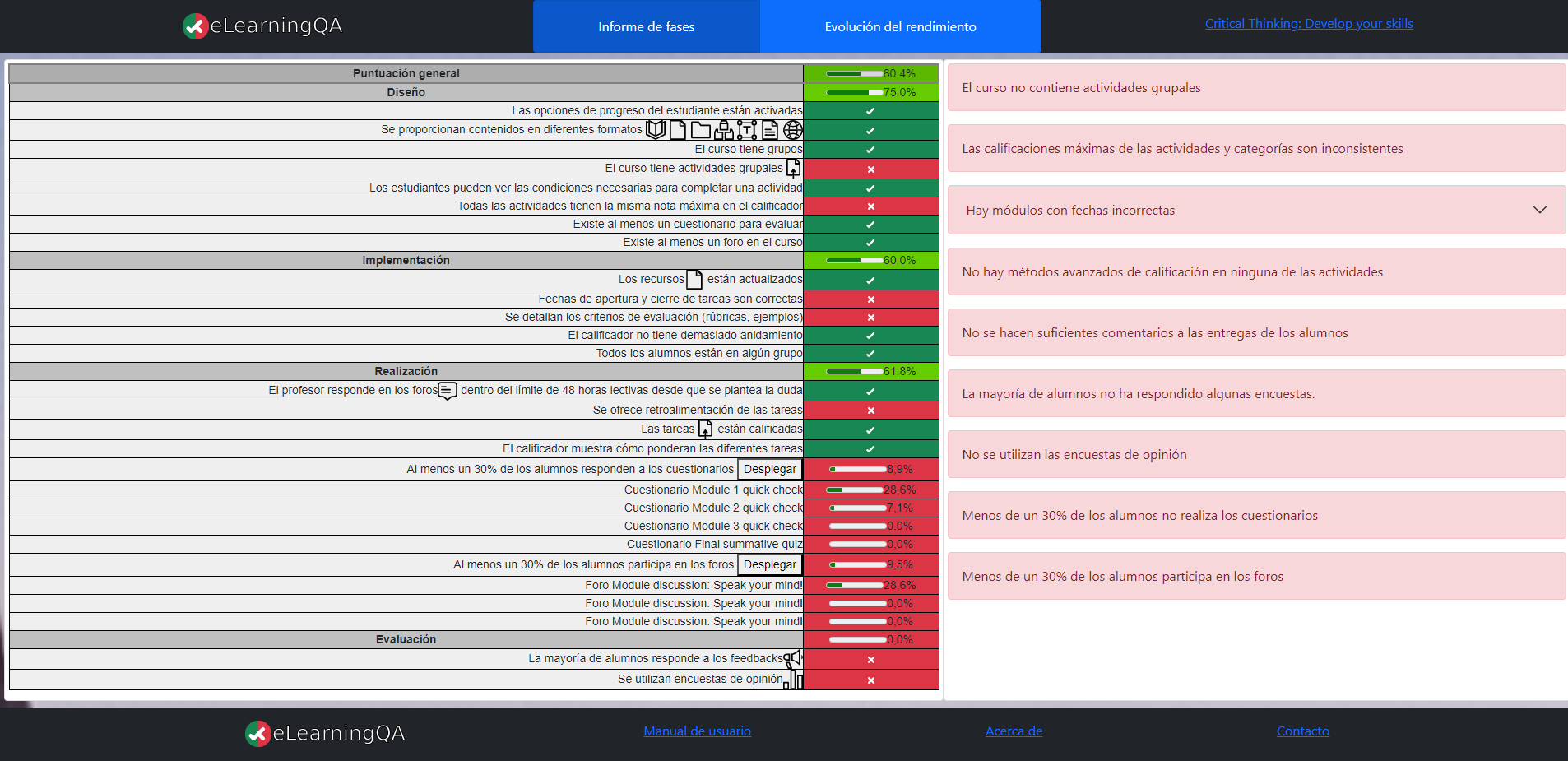Image resolution: width=1568 pixels, height=761 pixels.
Task: Click the open book icon in formats row
Action: [656, 130]
